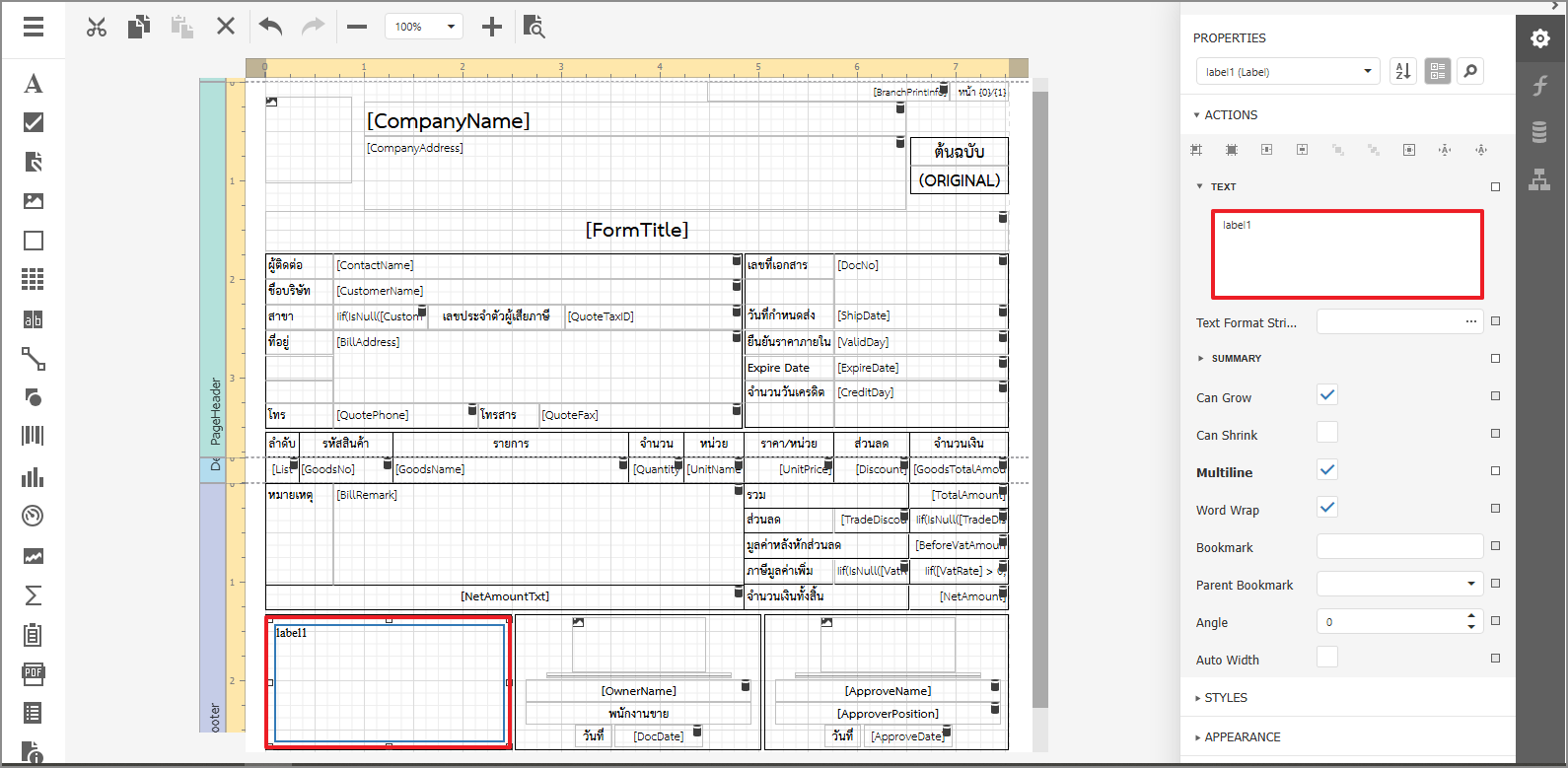Click the Cut scissors icon in toolbar

pos(96,27)
